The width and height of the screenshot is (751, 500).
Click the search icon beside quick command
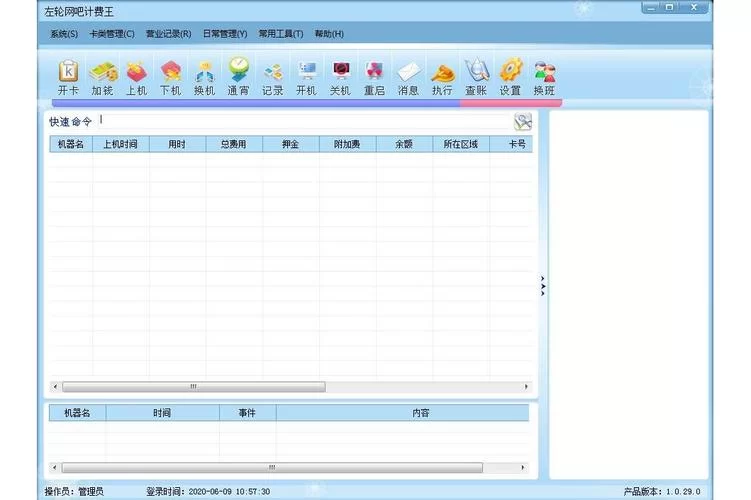[523, 122]
